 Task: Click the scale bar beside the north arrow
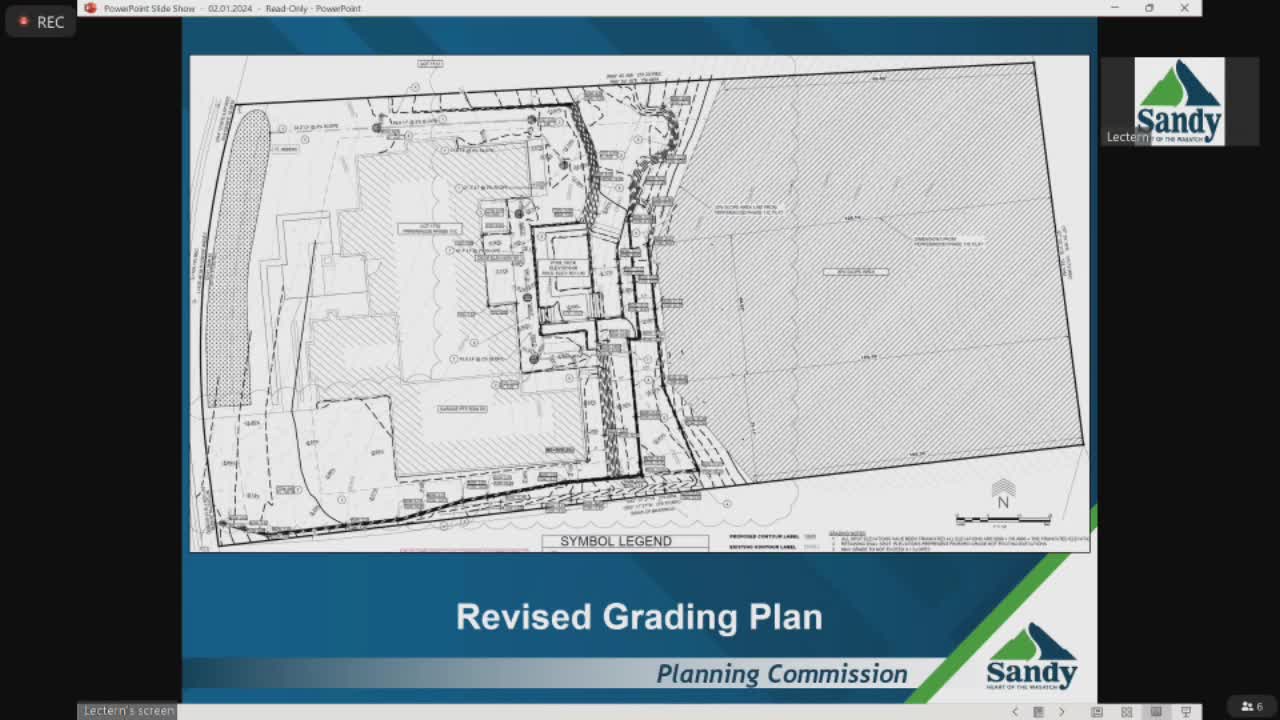[1003, 518]
